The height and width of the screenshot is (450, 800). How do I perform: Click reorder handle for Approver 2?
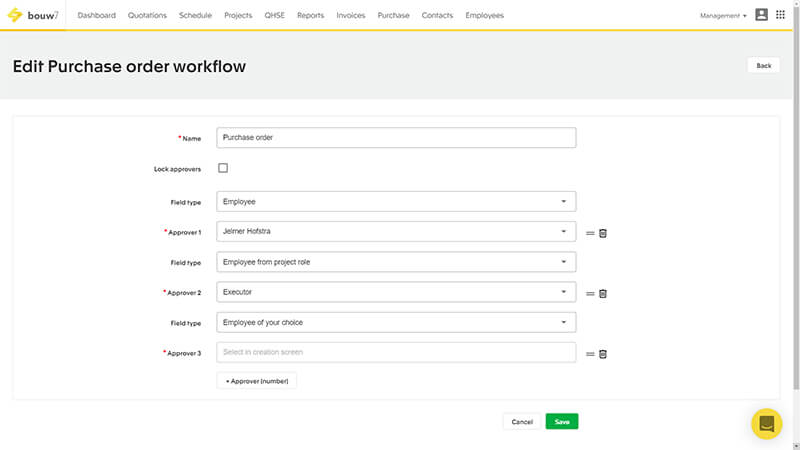point(590,293)
